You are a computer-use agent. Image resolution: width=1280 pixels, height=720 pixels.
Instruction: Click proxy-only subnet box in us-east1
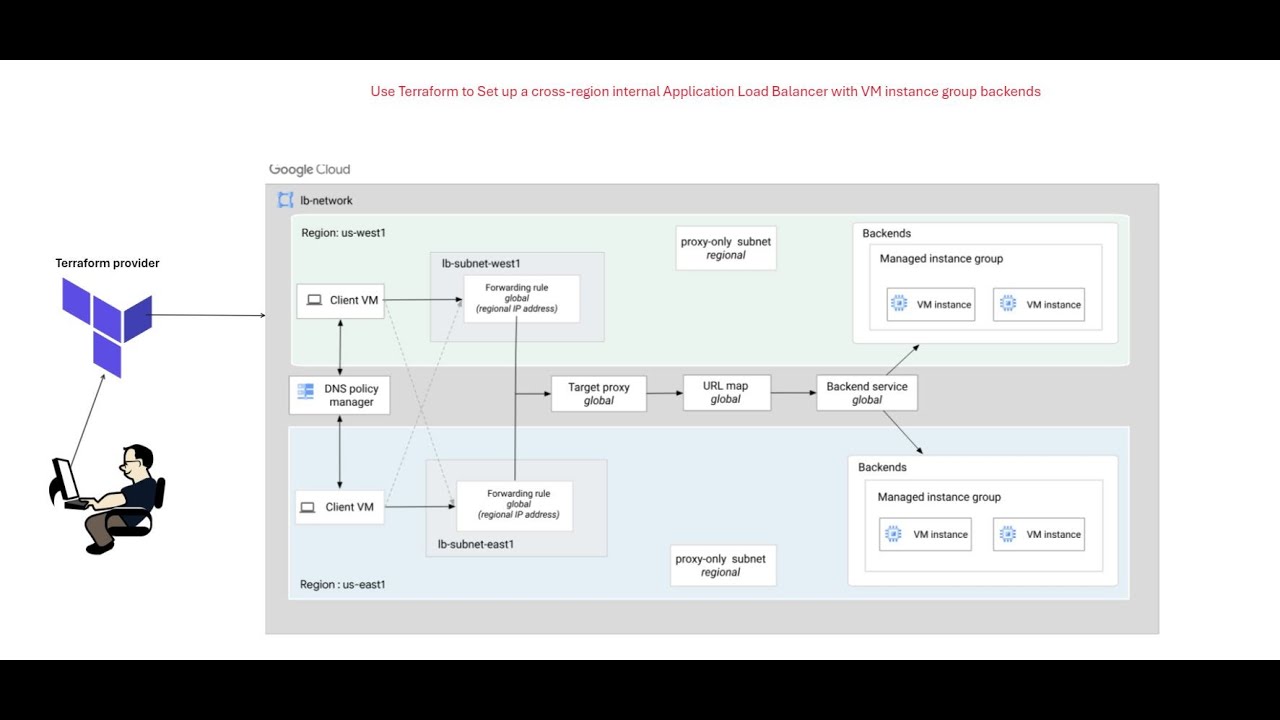pyautogui.click(x=721, y=565)
